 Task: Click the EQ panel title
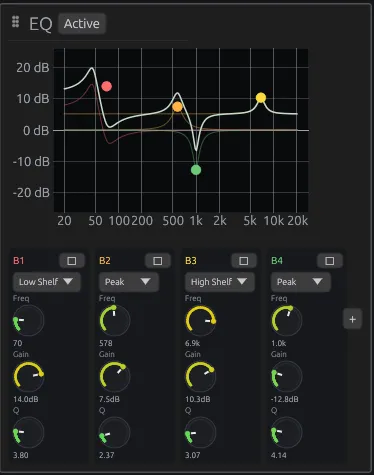41,24
